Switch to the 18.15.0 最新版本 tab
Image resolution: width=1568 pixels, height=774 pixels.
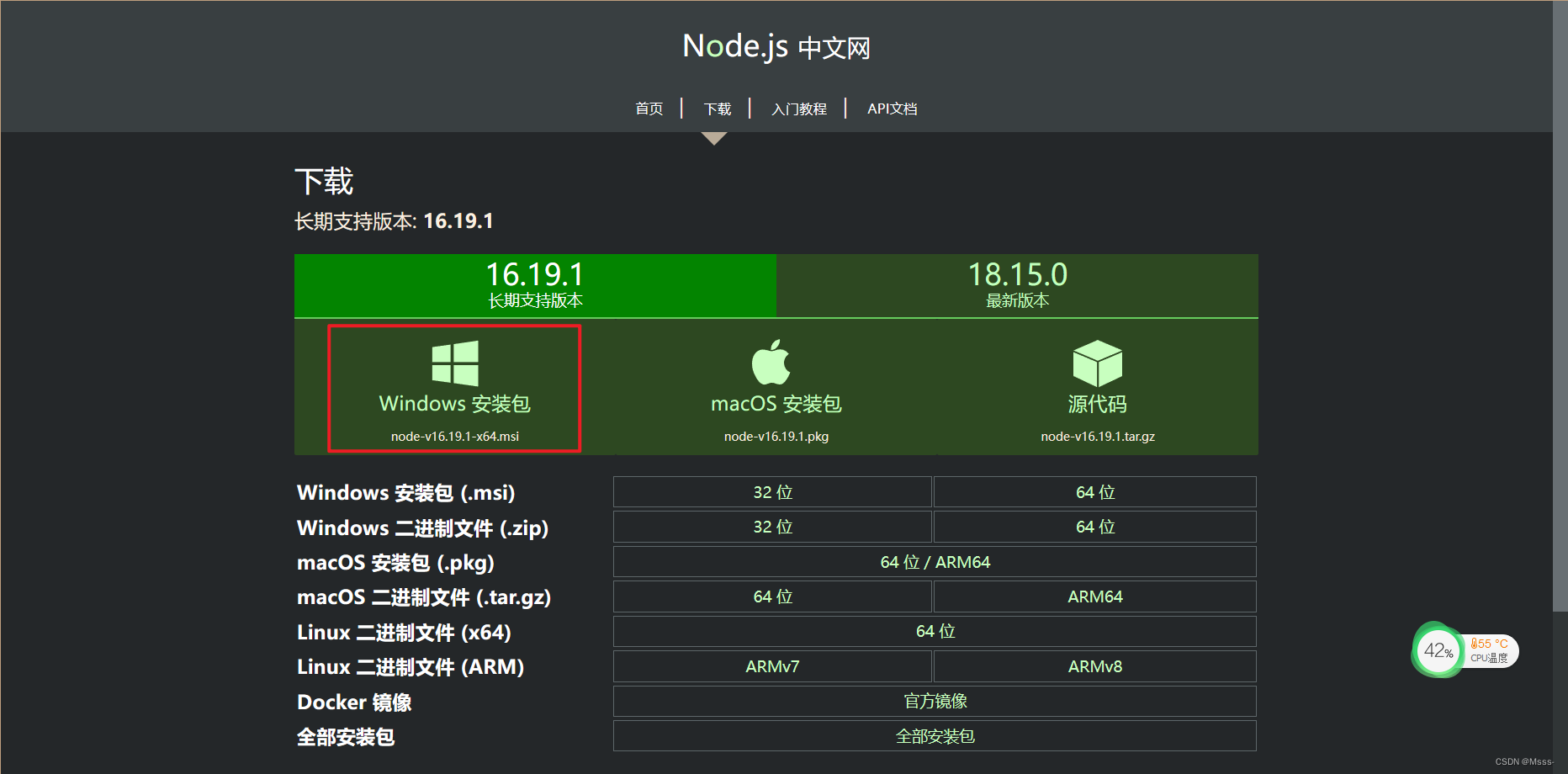pyautogui.click(x=1017, y=285)
